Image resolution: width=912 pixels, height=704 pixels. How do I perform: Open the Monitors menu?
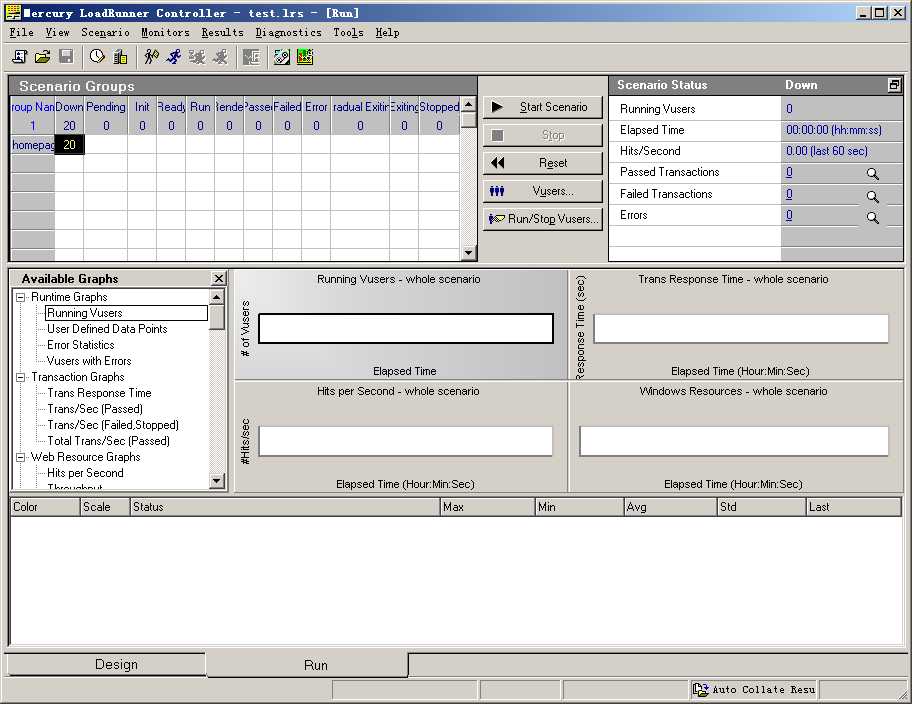(165, 33)
